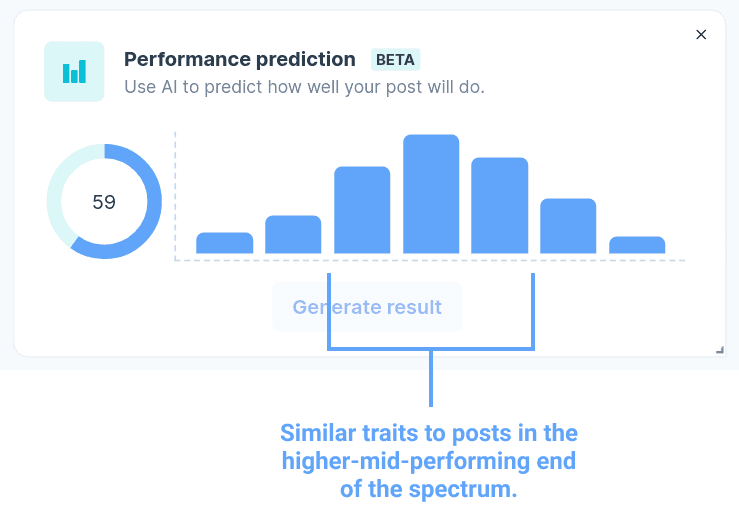
Task: Select the tallest bar in the histogram
Action: 431,194
